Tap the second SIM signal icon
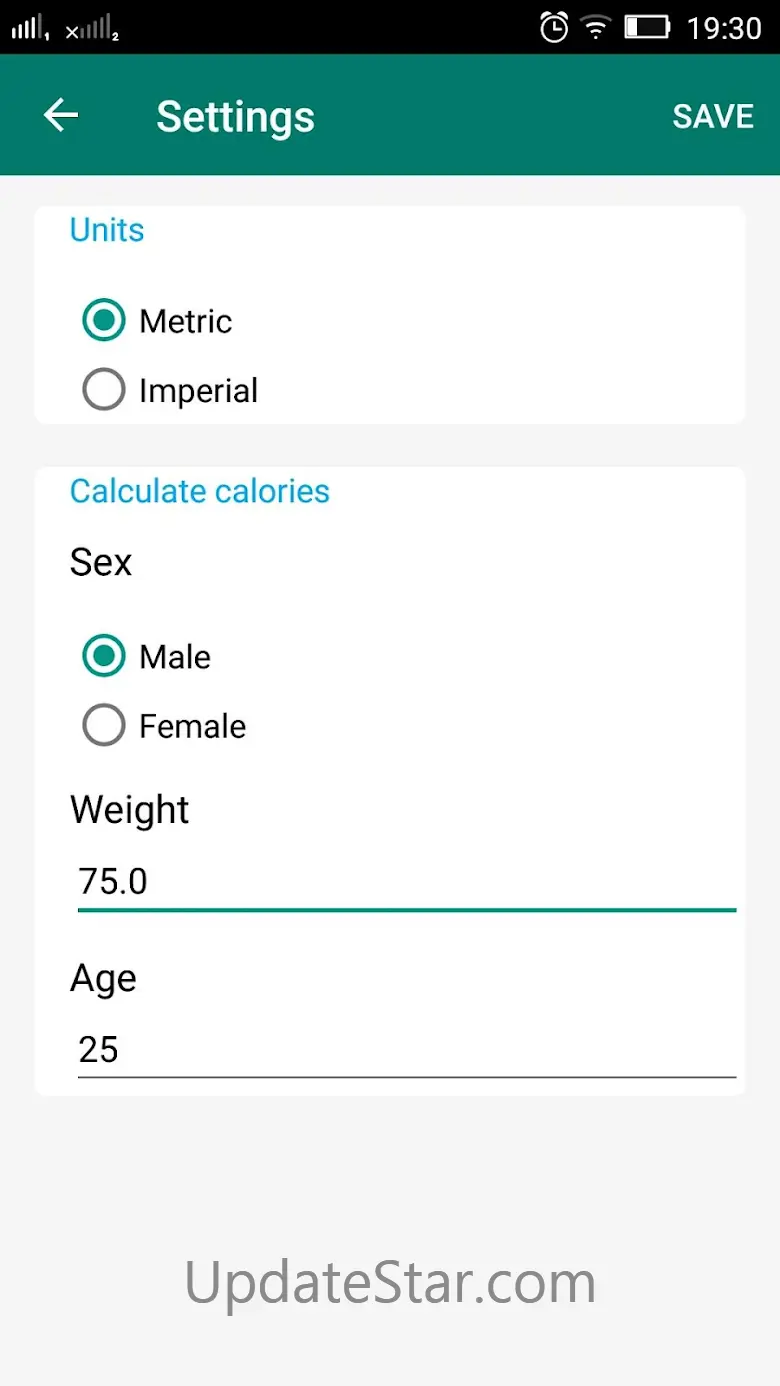 (x=93, y=30)
